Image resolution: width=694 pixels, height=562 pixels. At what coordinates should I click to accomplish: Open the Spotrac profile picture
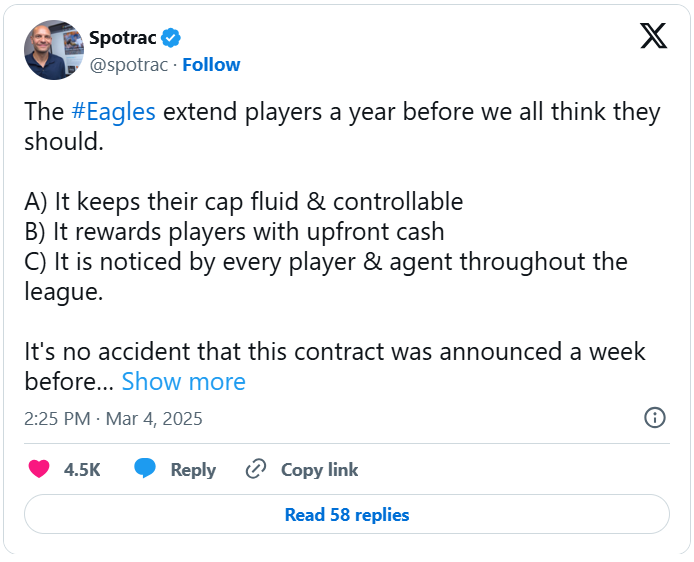pyautogui.click(x=53, y=50)
